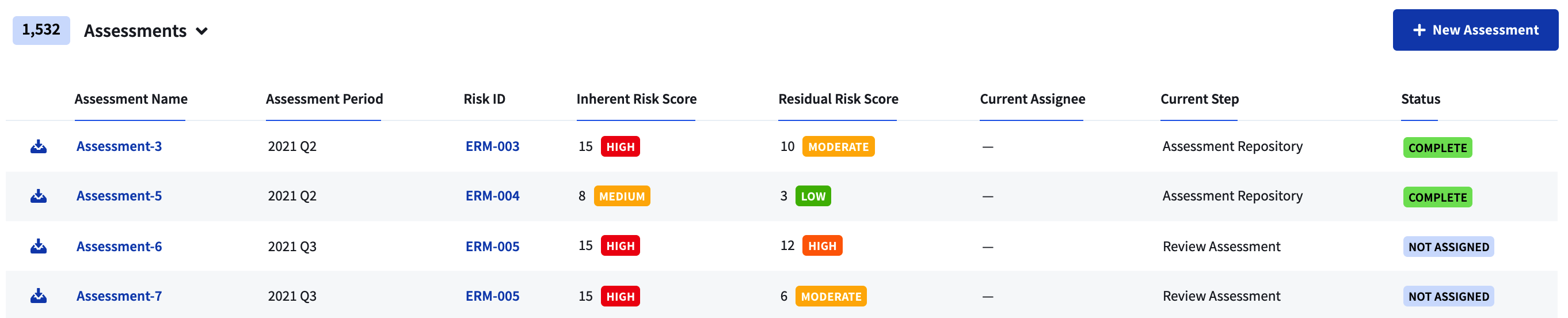Sort by Current Step column
Screen dimensions: 1568x318
click(x=1199, y=99)
